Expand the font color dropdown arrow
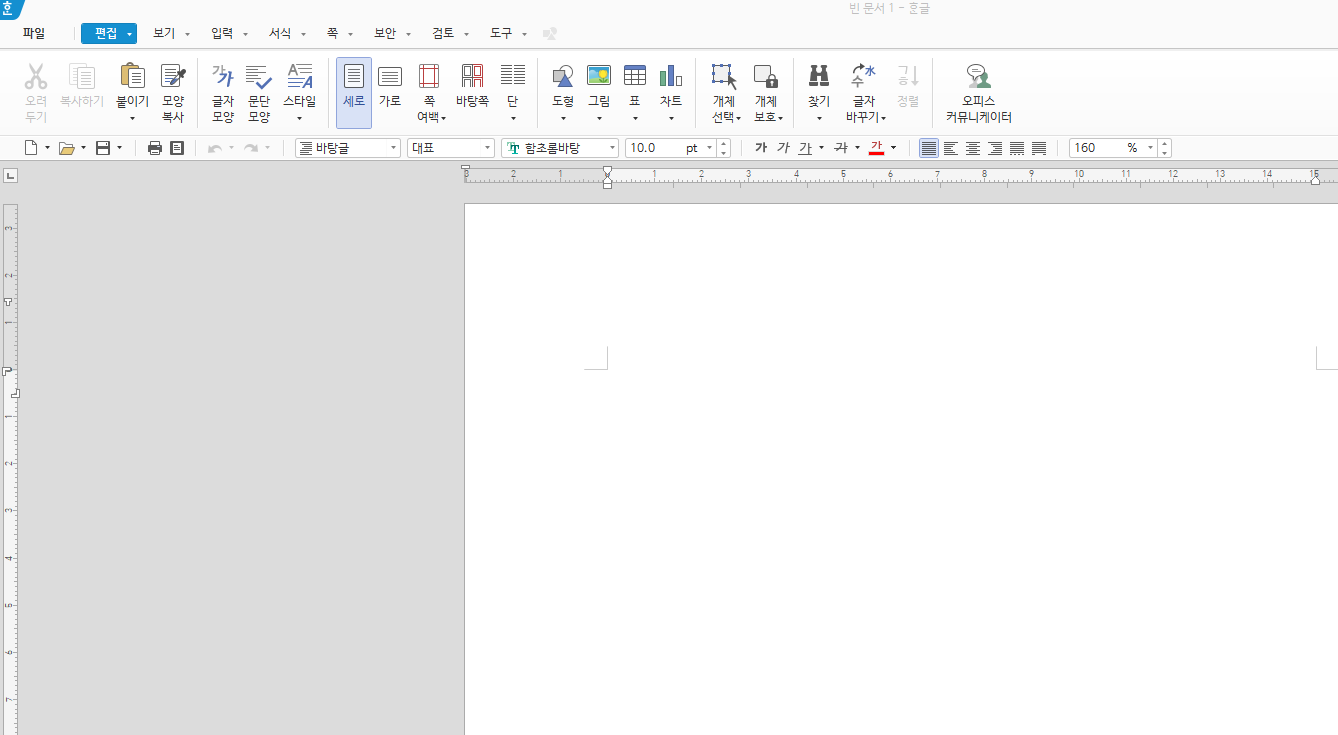 [x=893, y=148]
